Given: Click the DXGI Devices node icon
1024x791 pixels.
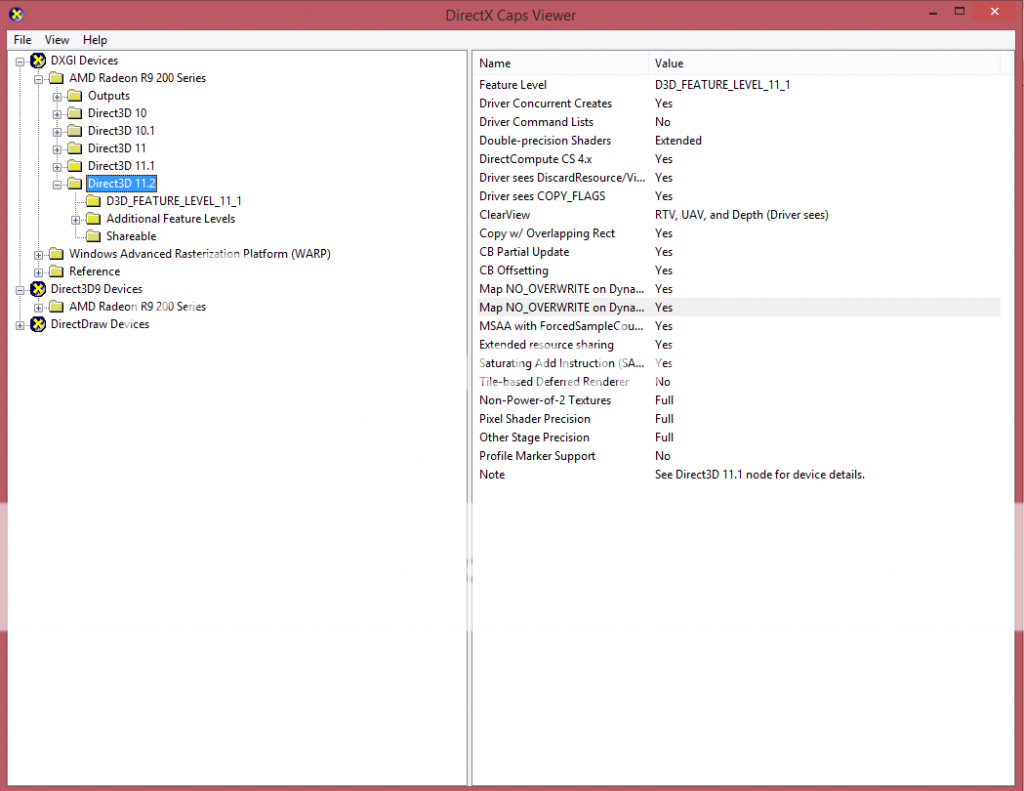Looking at the screenshot, I should [x=38, y=60].
